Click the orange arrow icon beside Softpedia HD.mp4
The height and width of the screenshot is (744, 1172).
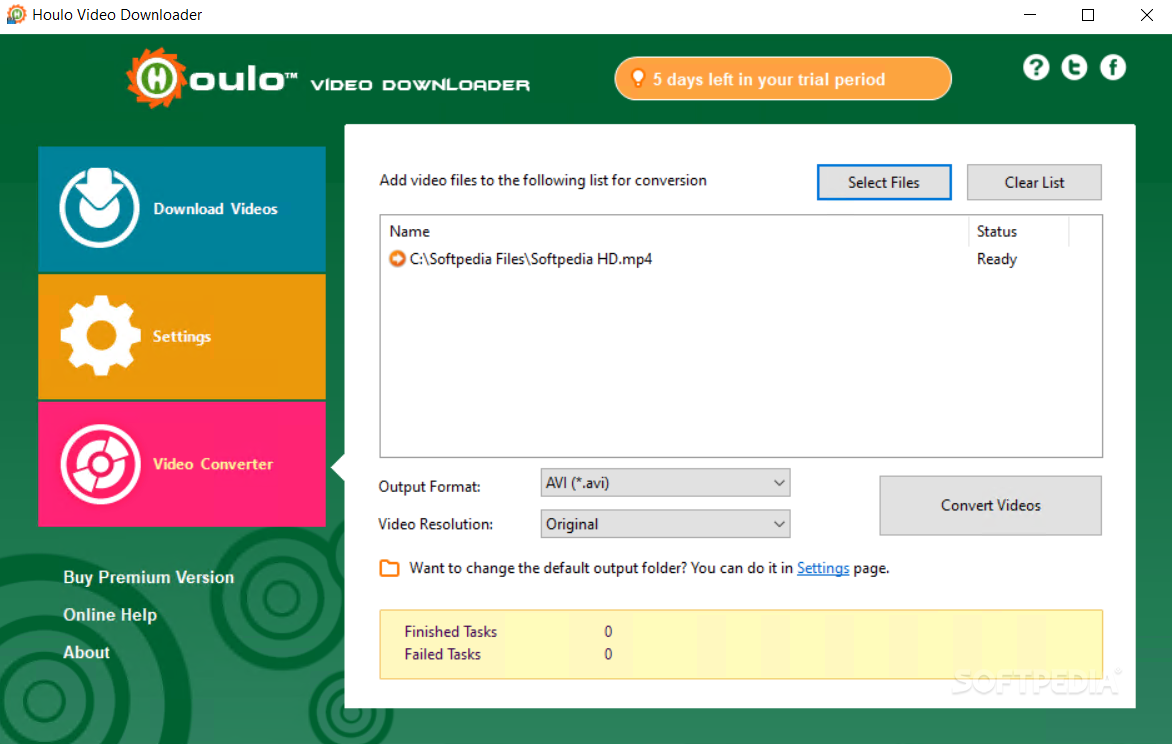[397, 259]
